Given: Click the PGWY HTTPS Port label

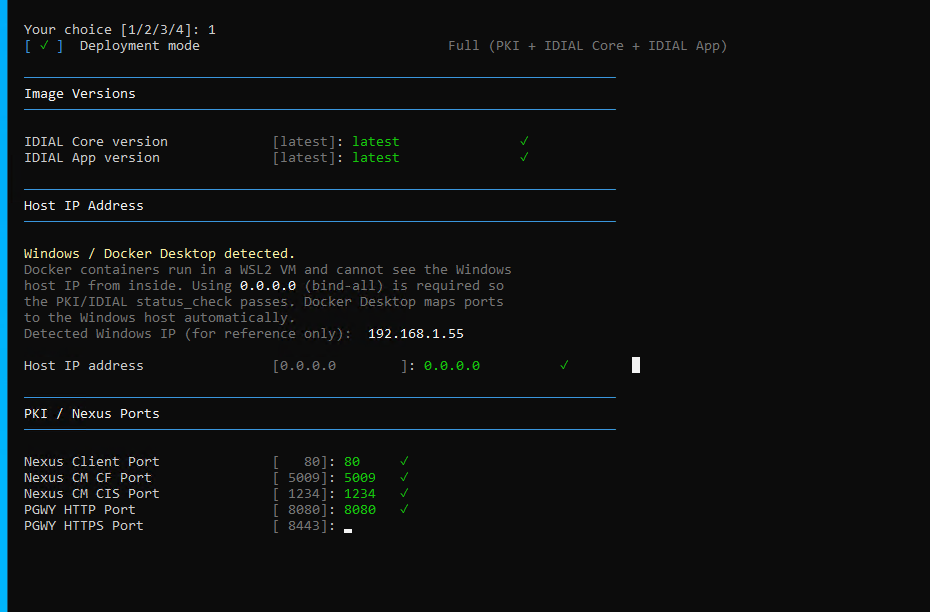Looking at the screenshot, I should pos(84,526).
